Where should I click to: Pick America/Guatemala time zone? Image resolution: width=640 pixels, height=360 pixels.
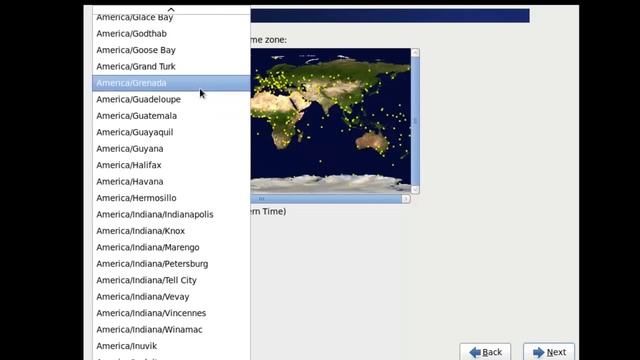(171, 116)
